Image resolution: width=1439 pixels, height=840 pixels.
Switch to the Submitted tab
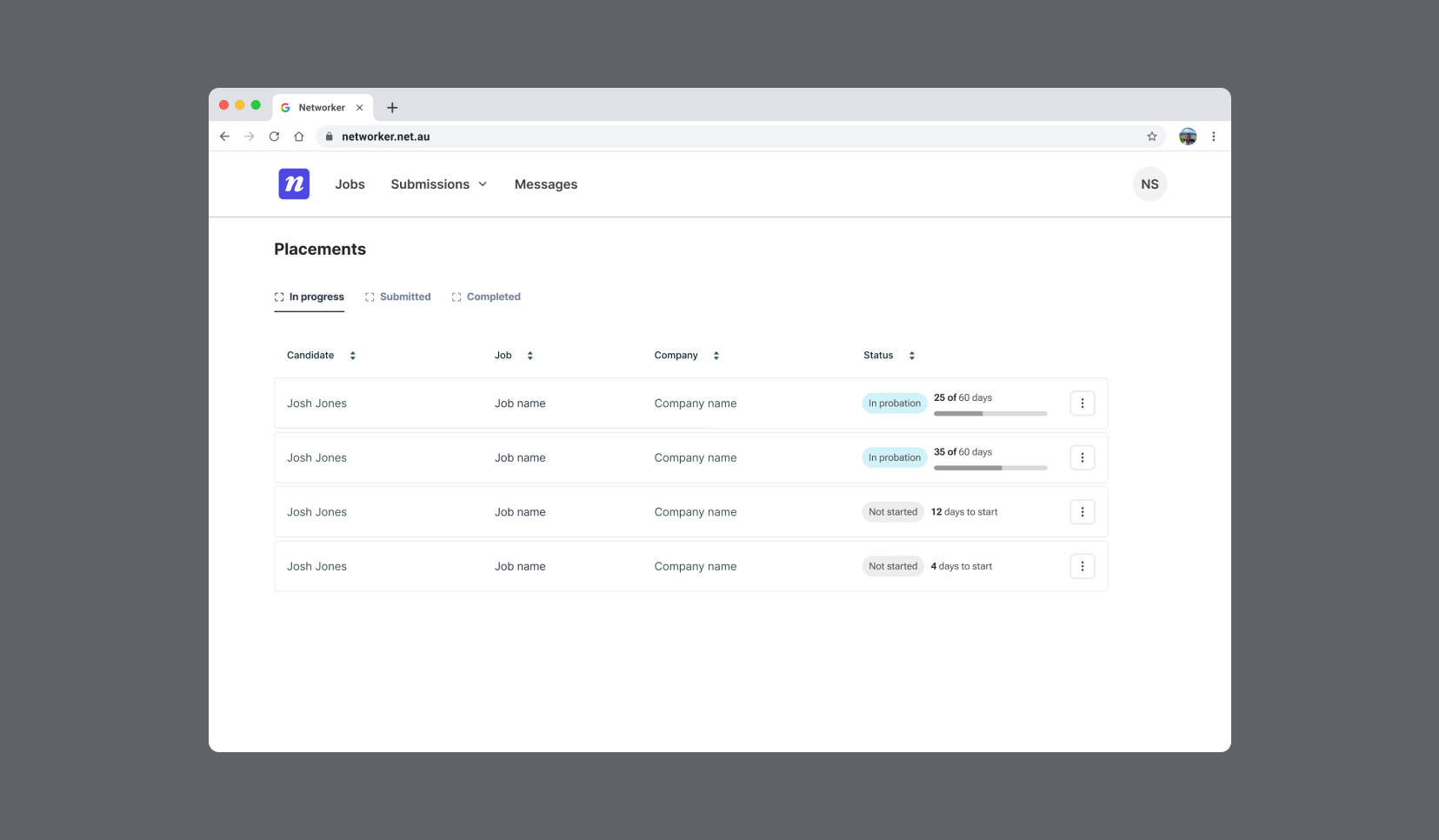pyautogui.click(x=398, y=297)
